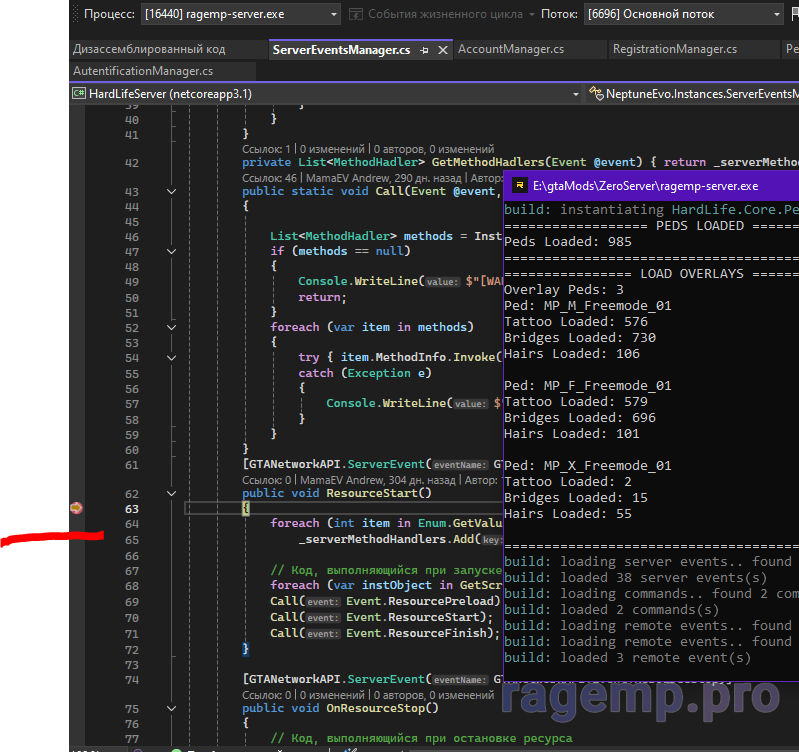Open the Process selector dropdown
799x752 pixels.
[332, 15]
